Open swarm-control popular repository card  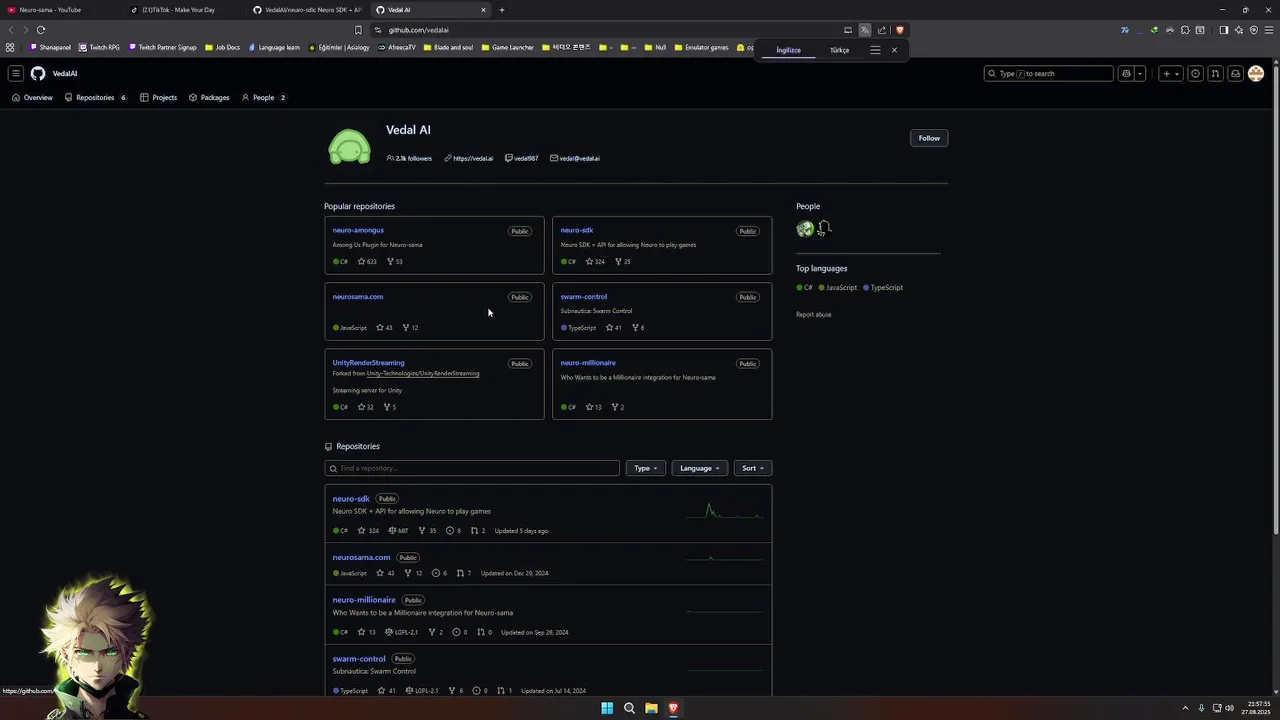coord(584,296)
